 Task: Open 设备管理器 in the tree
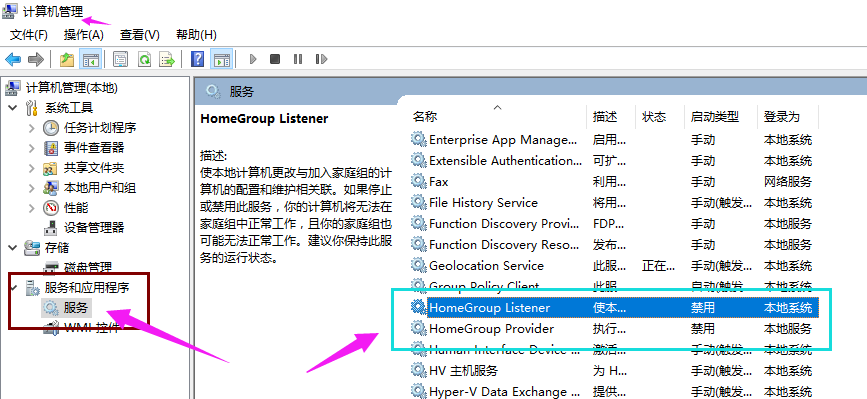coord(94,228)
